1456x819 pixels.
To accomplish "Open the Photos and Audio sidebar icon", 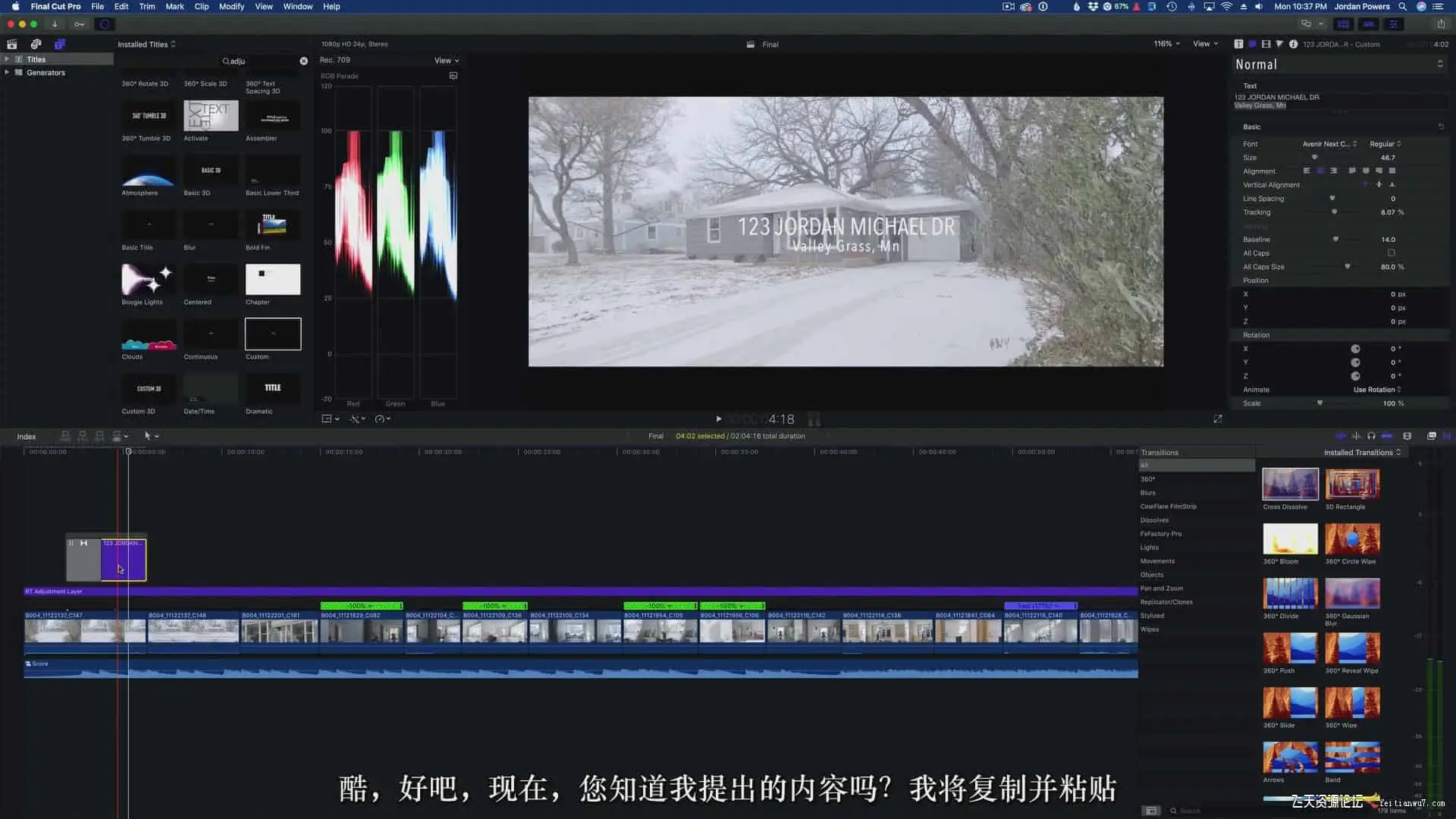I will click(36, 44).
